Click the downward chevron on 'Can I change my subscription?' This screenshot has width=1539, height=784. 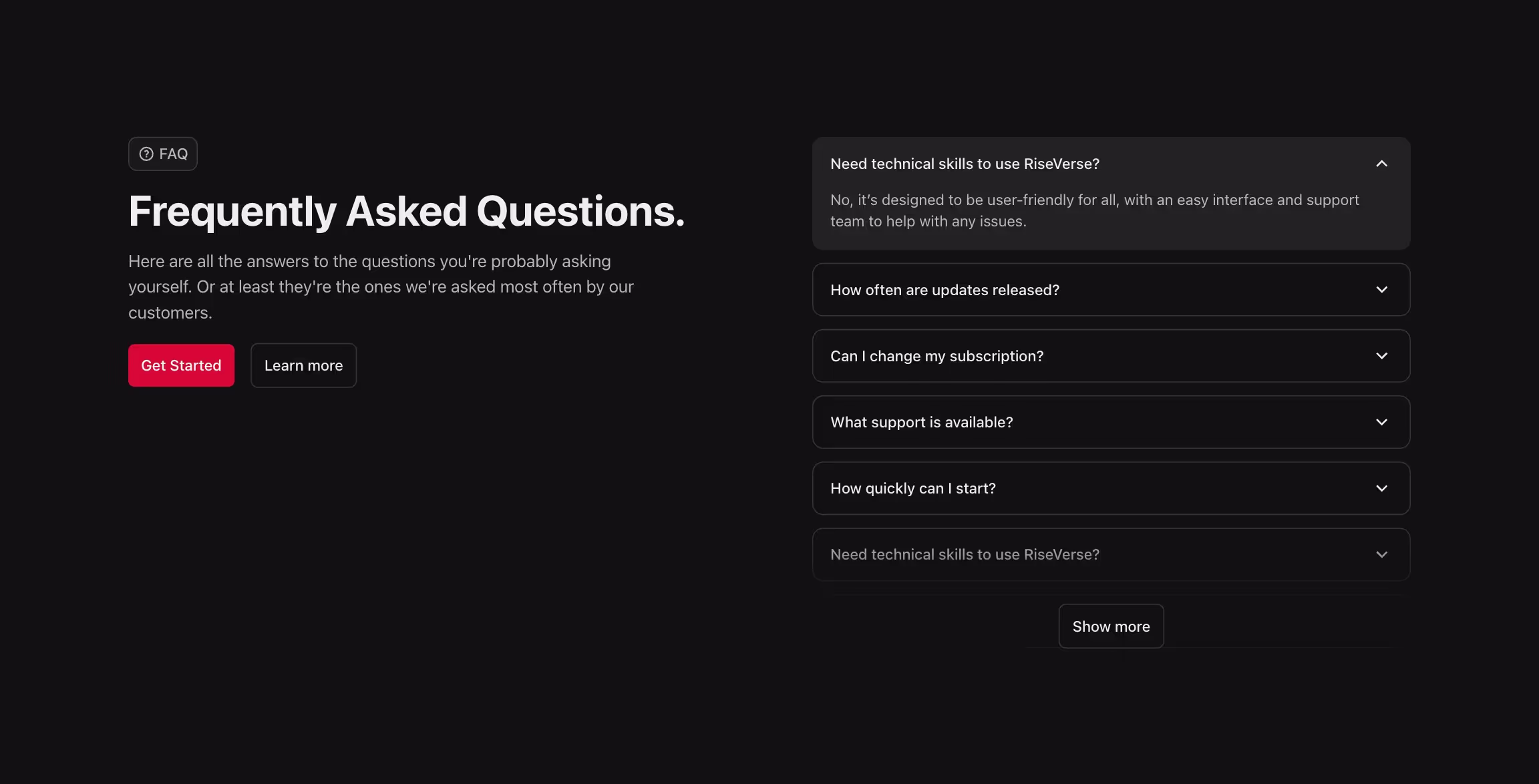point(1381,356)
